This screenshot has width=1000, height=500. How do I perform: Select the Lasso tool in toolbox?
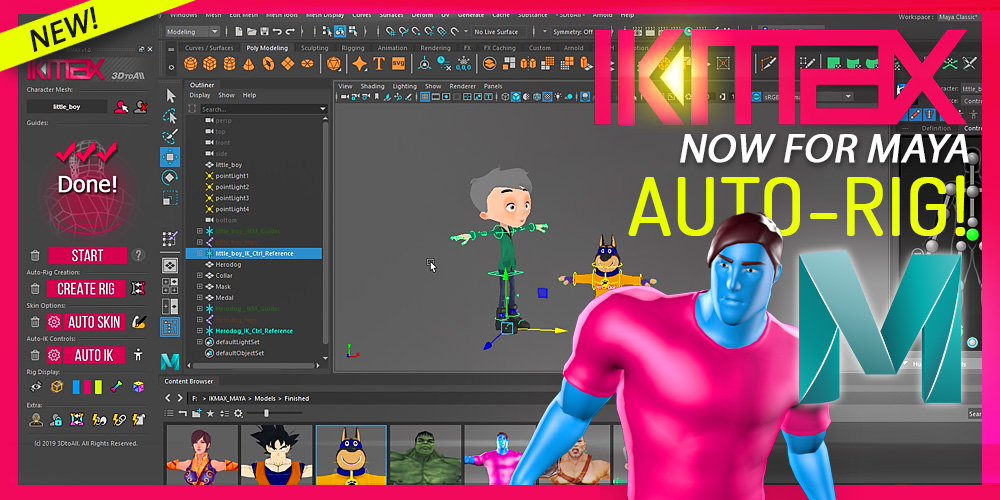point(170,115)
